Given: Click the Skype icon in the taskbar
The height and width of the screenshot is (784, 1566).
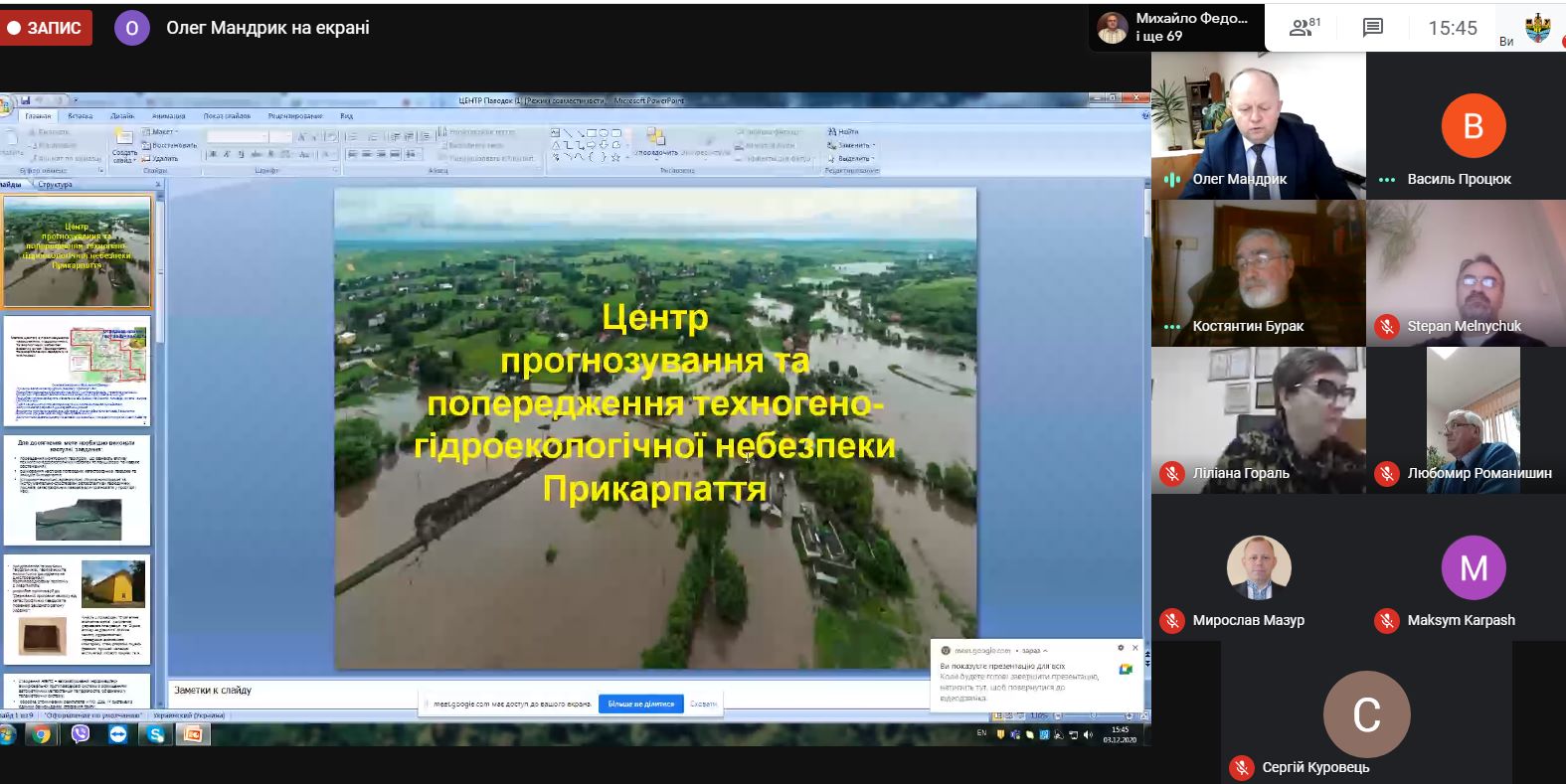Looking at the screenshot, I should coord(156,734).
